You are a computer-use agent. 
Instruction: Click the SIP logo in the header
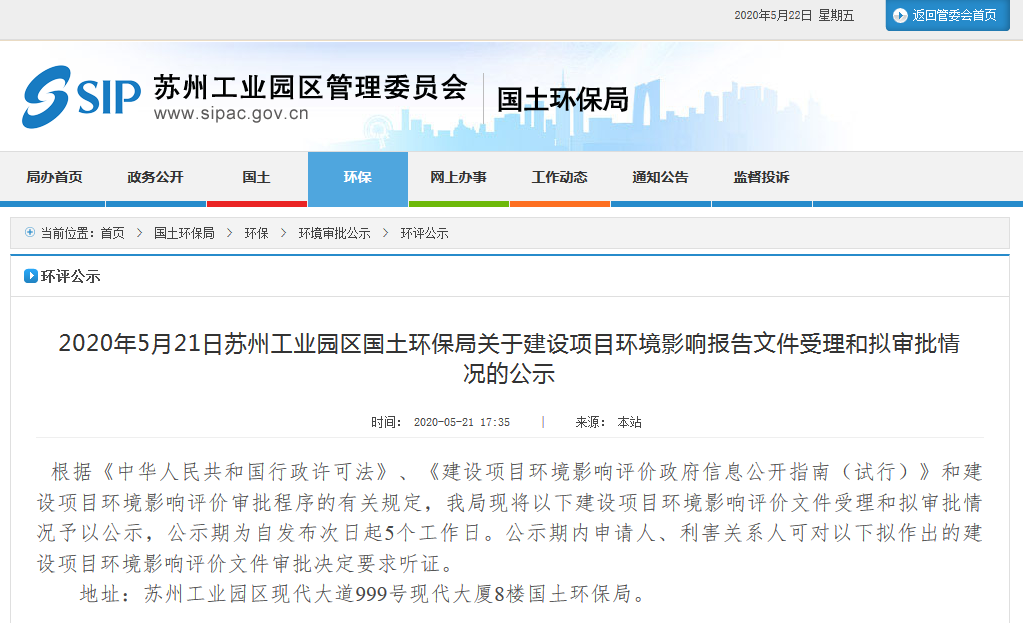coord(82,97)
